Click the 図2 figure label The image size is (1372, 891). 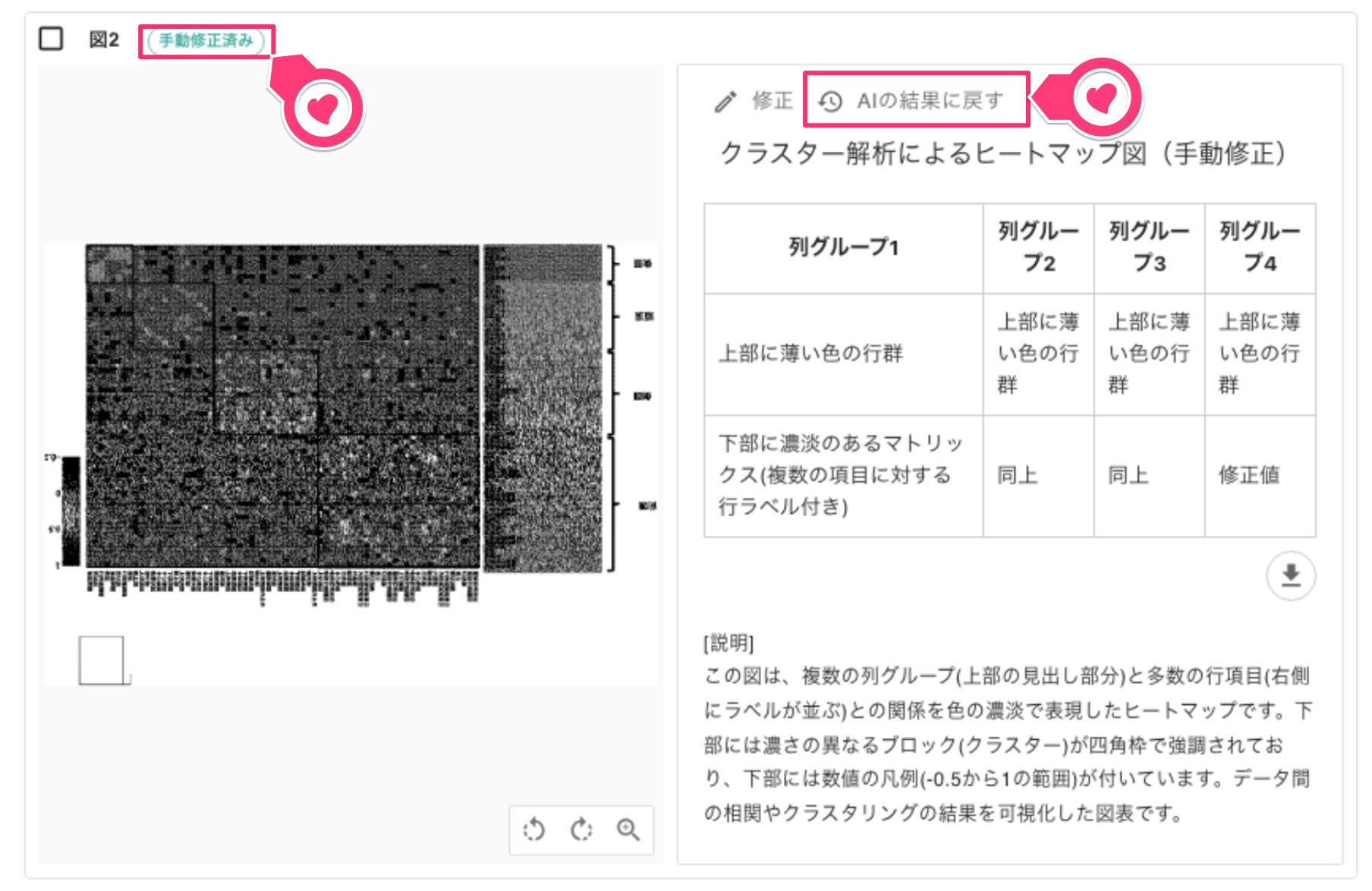104,39
